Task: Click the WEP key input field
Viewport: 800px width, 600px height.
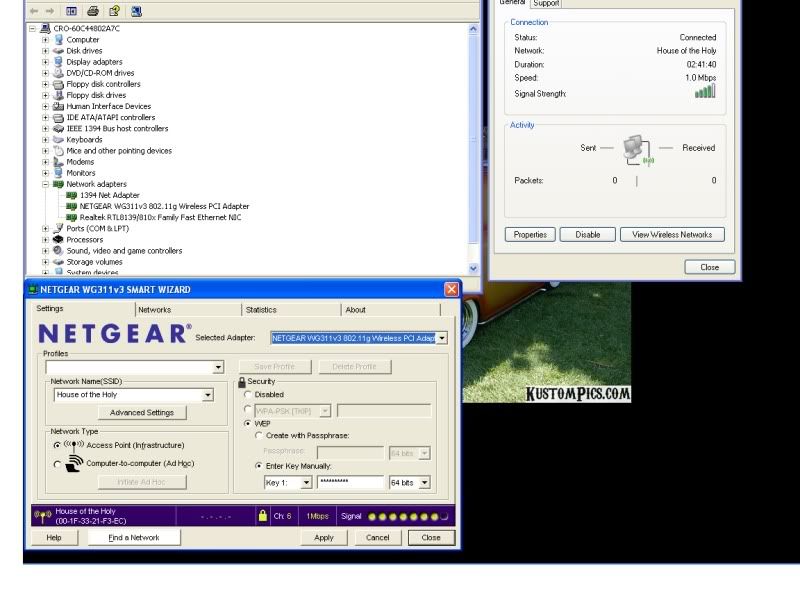Action: [350, 483]
